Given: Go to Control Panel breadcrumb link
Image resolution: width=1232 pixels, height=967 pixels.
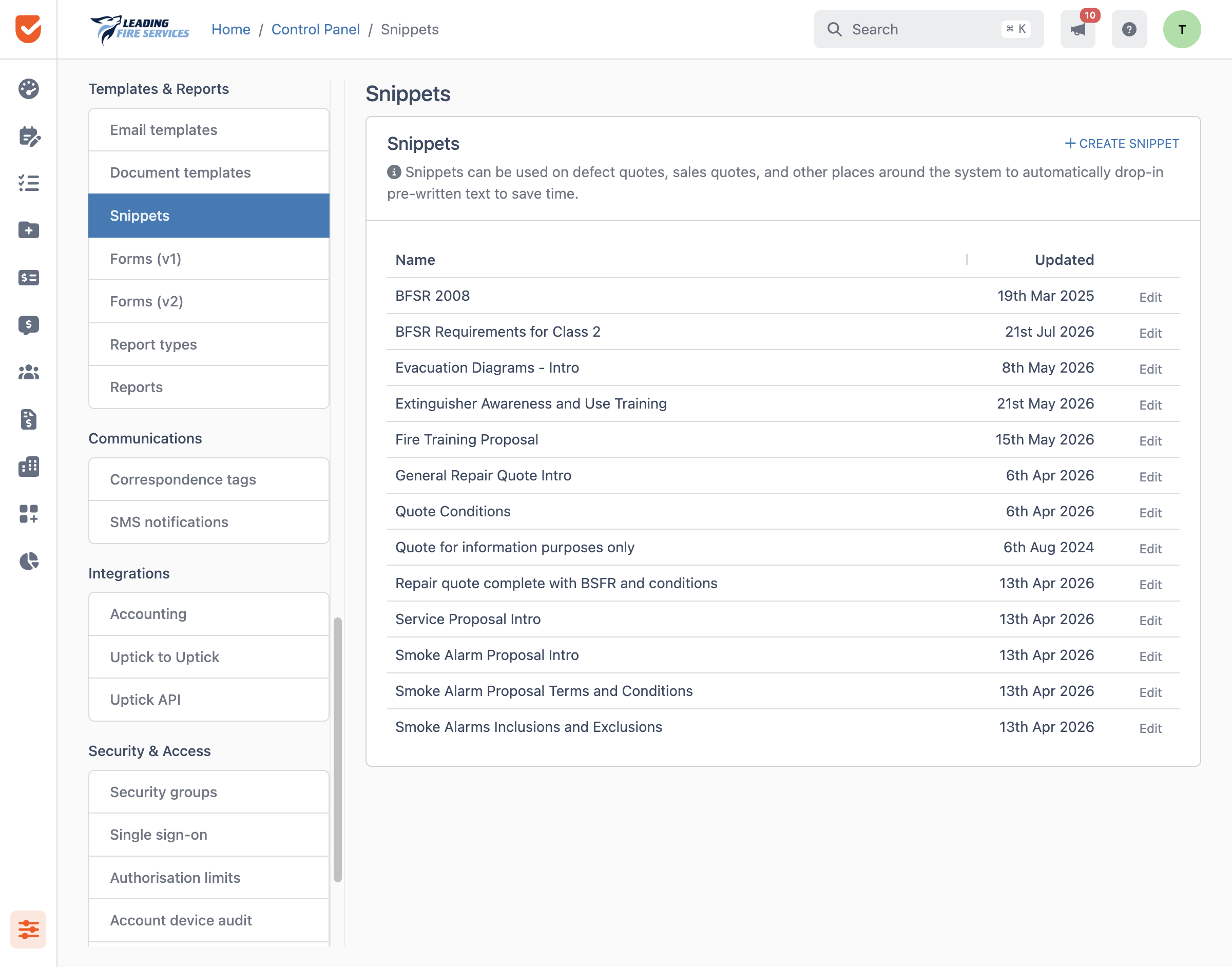Looking at the screenshot, I should coord(315,29).
